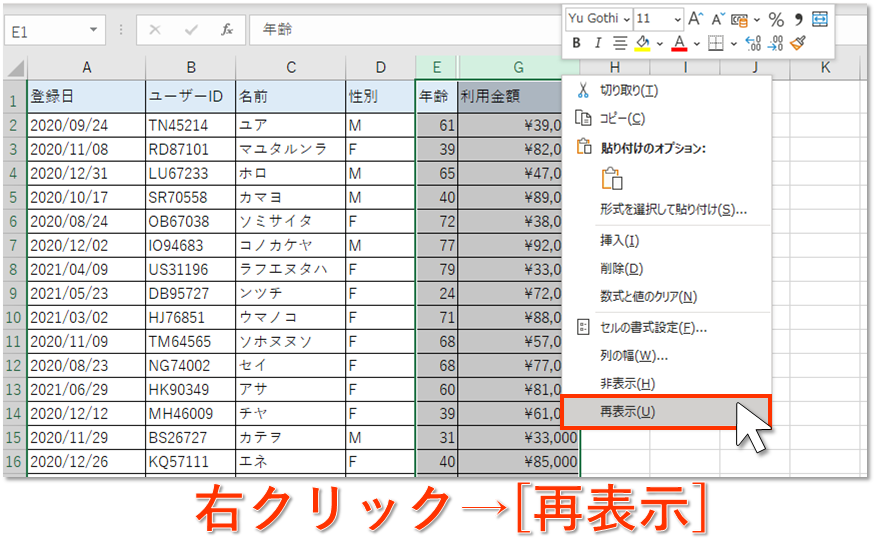Choose 削除(D) from context menu
Viewport: 876px width, 548px height.
666,269
